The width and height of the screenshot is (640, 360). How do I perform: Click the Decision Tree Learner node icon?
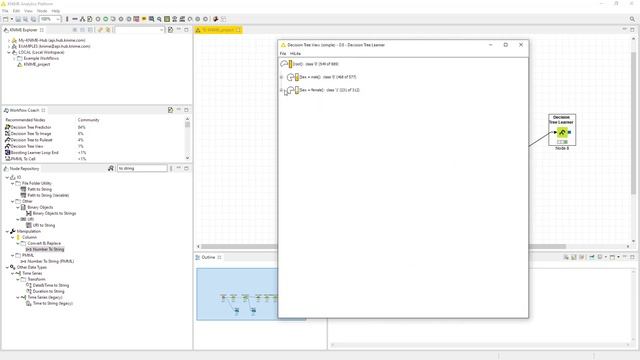pos(562,132)
